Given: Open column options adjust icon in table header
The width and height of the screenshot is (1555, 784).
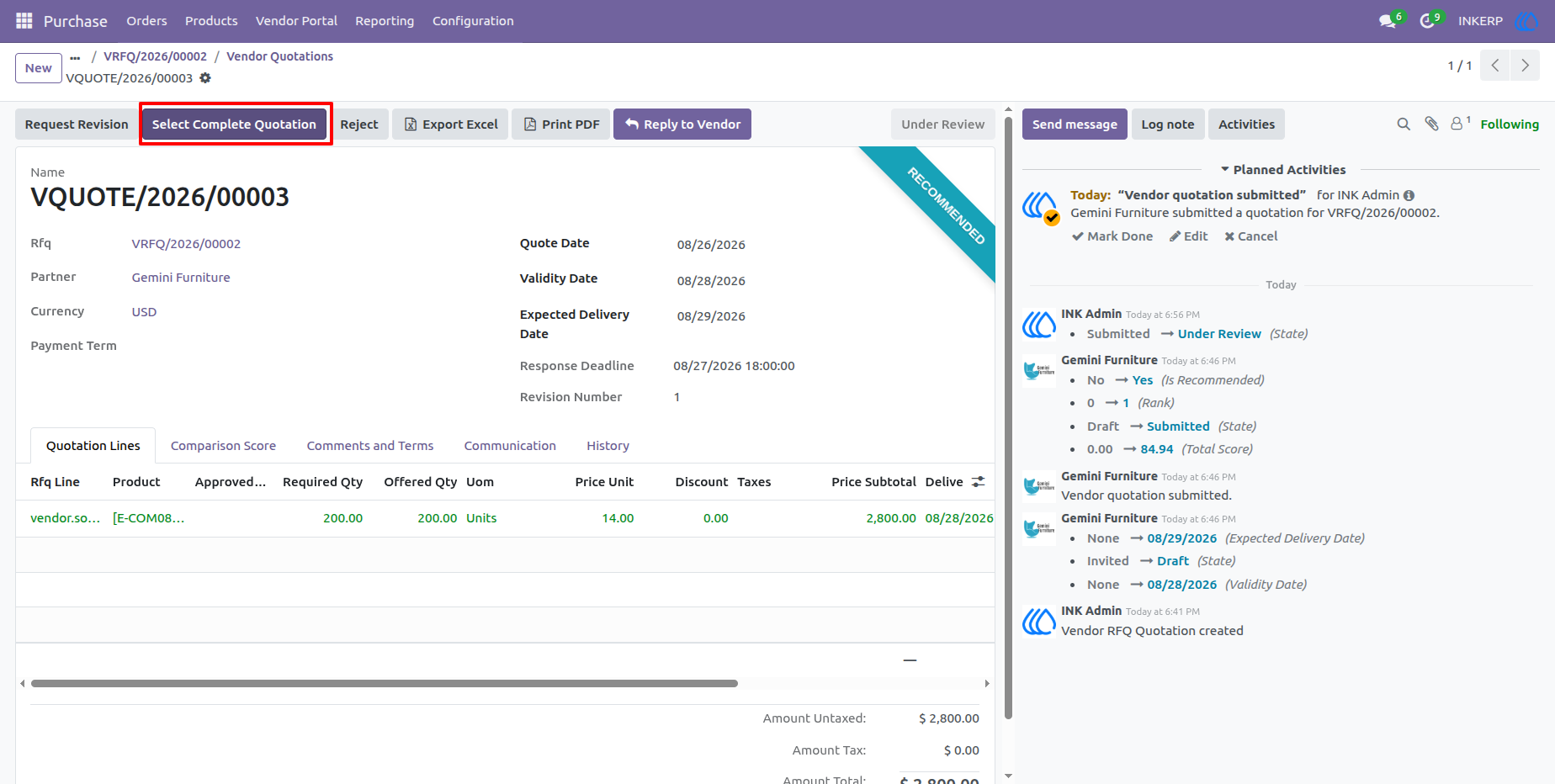Looking at the screenshot, I should 978,482.
